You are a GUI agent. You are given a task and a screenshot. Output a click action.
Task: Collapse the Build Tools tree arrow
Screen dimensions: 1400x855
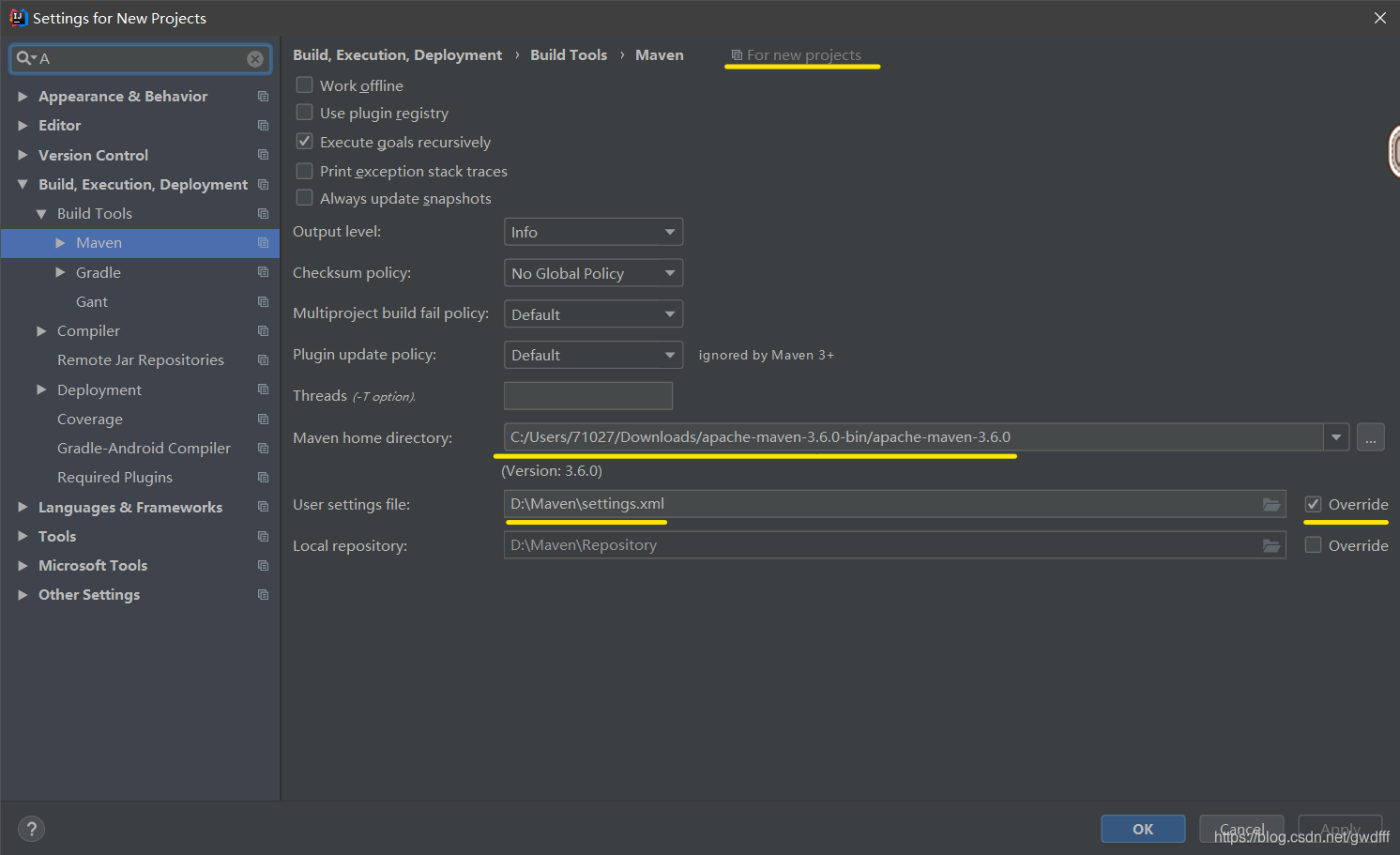click(41, 214)
